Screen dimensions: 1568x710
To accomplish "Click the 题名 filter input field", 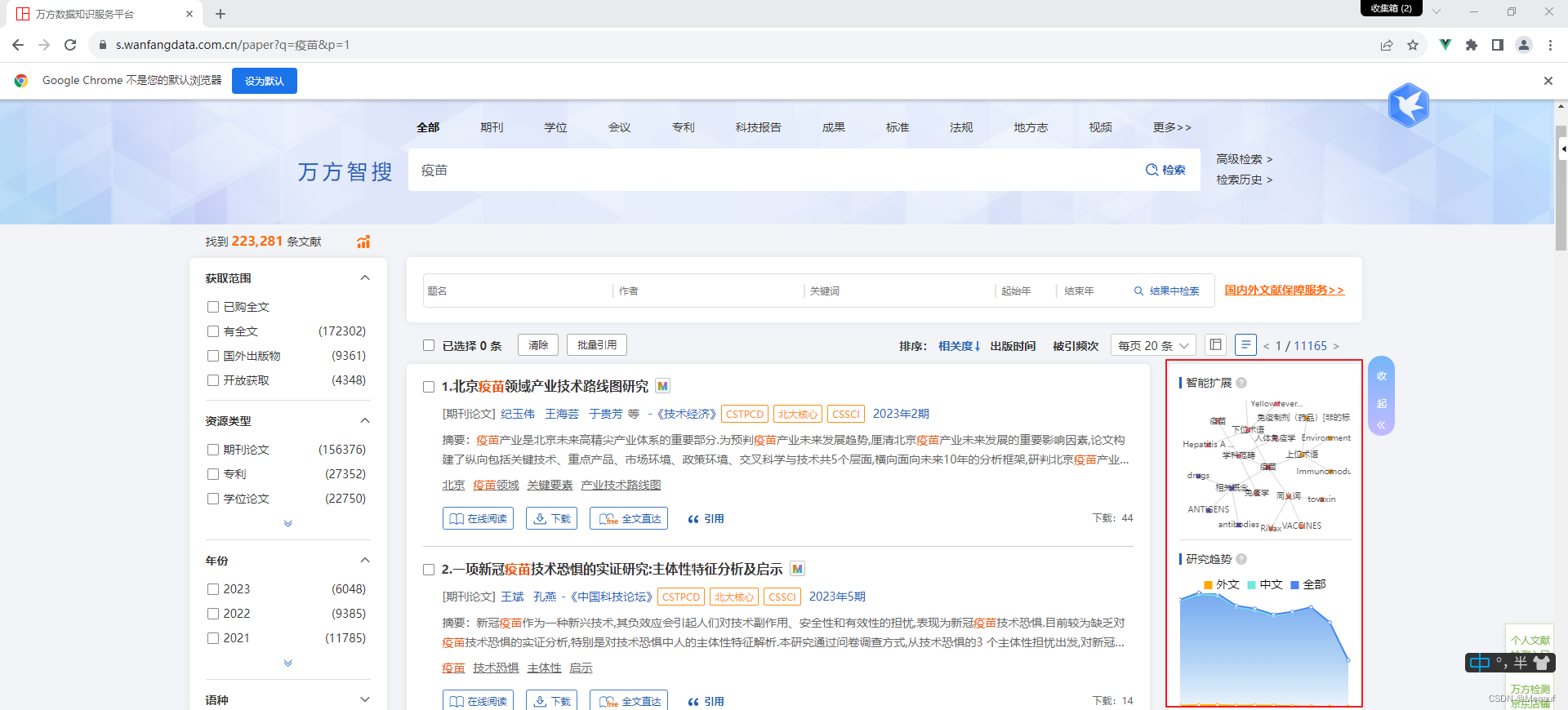I will click(518, 291).
